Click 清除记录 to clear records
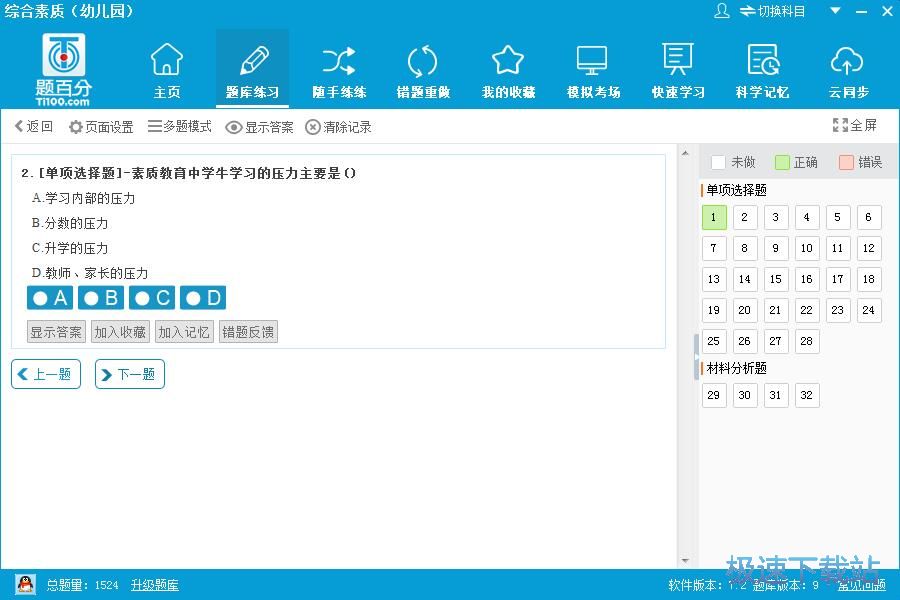This screenshot has width=900, height=600. (339, 127)
